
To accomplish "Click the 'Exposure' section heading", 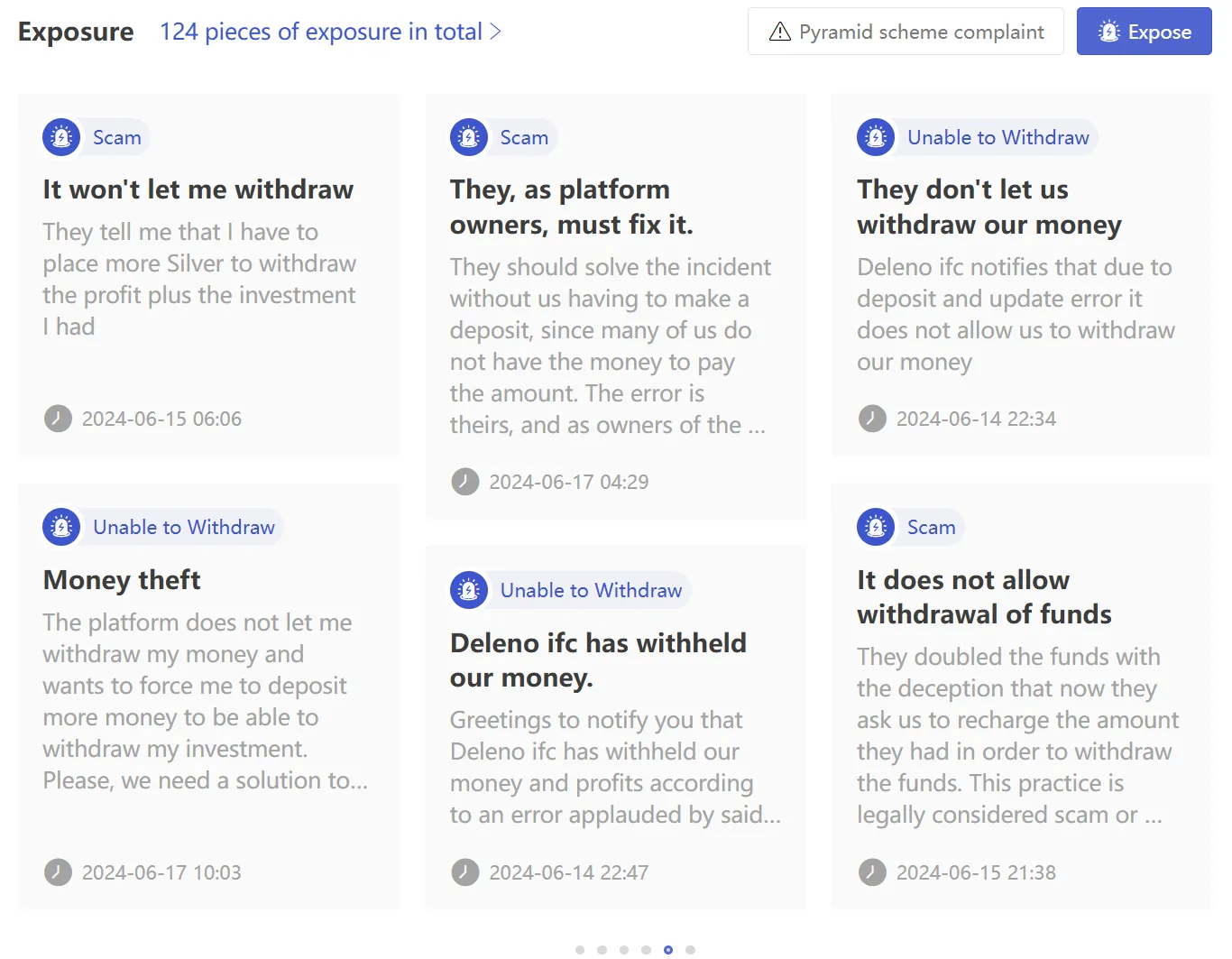I will (76, 32).
